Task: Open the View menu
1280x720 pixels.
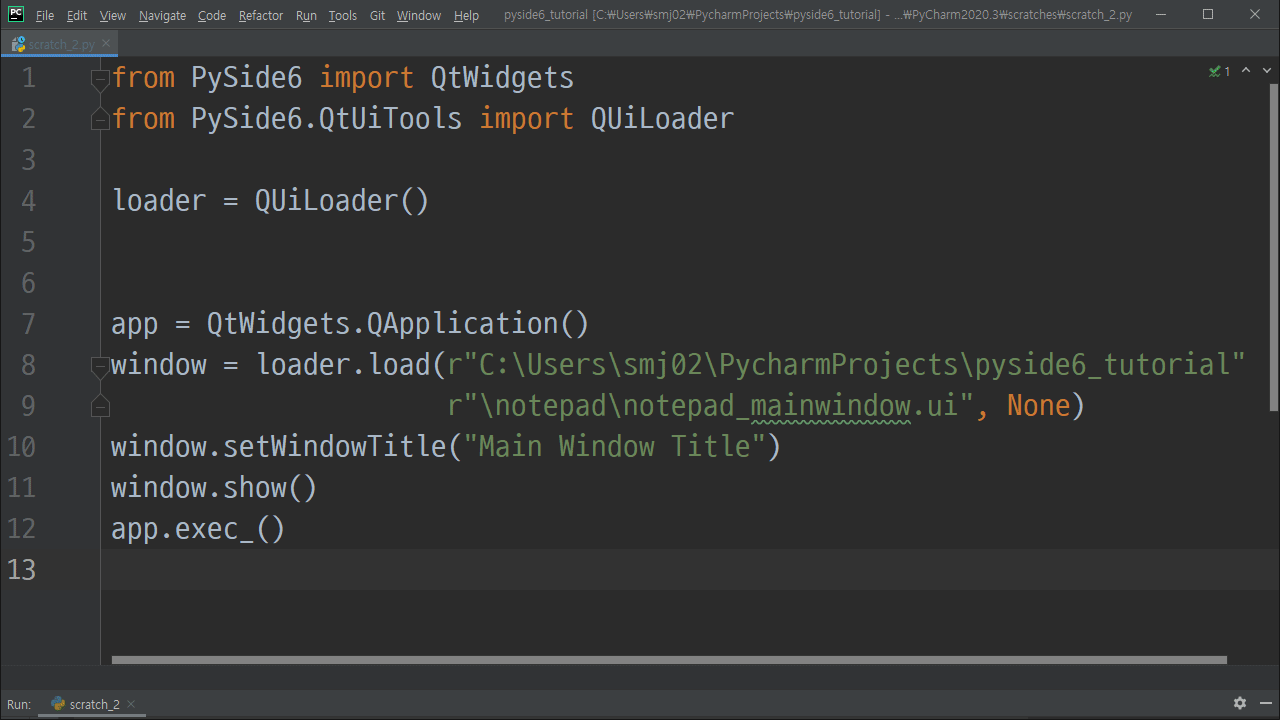Action: 113,15
